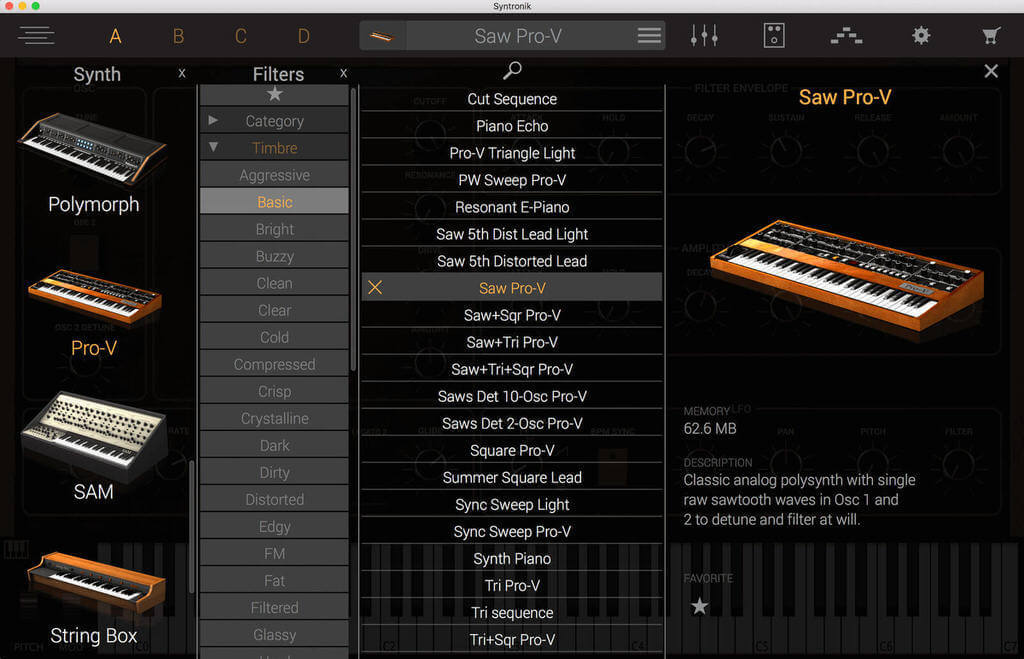1024x659 pixels.
Task: Toggle the Distorted timbre filter
Action: coord(274,500)
